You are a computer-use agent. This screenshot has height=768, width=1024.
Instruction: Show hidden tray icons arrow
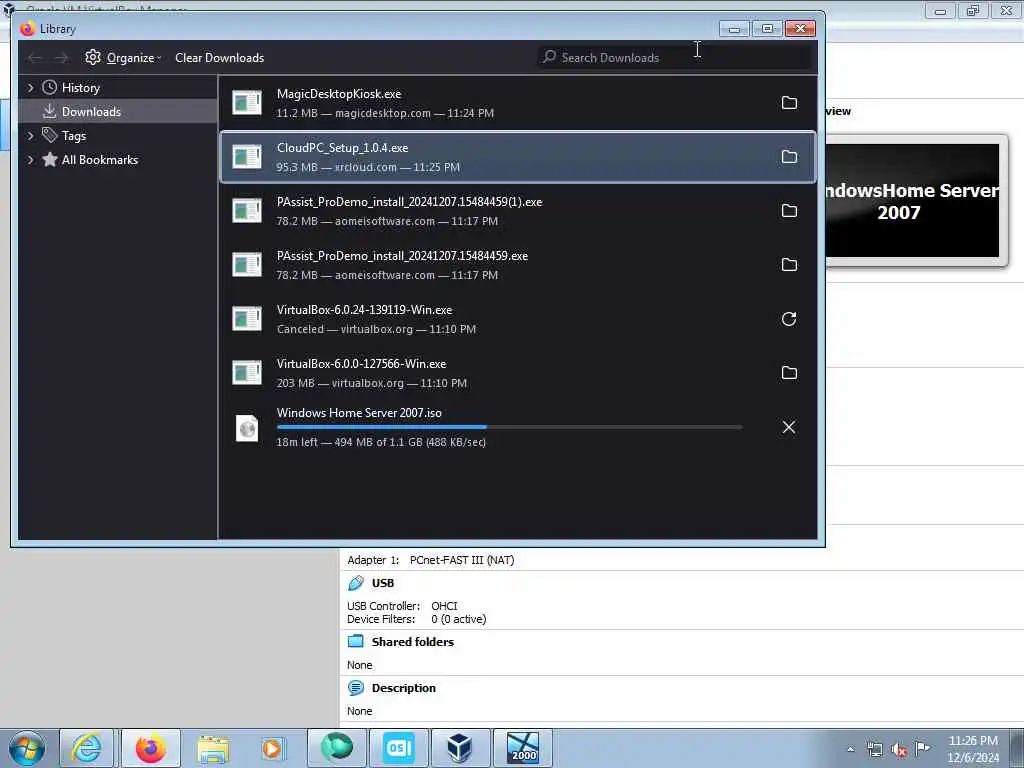tap(850, 750)
